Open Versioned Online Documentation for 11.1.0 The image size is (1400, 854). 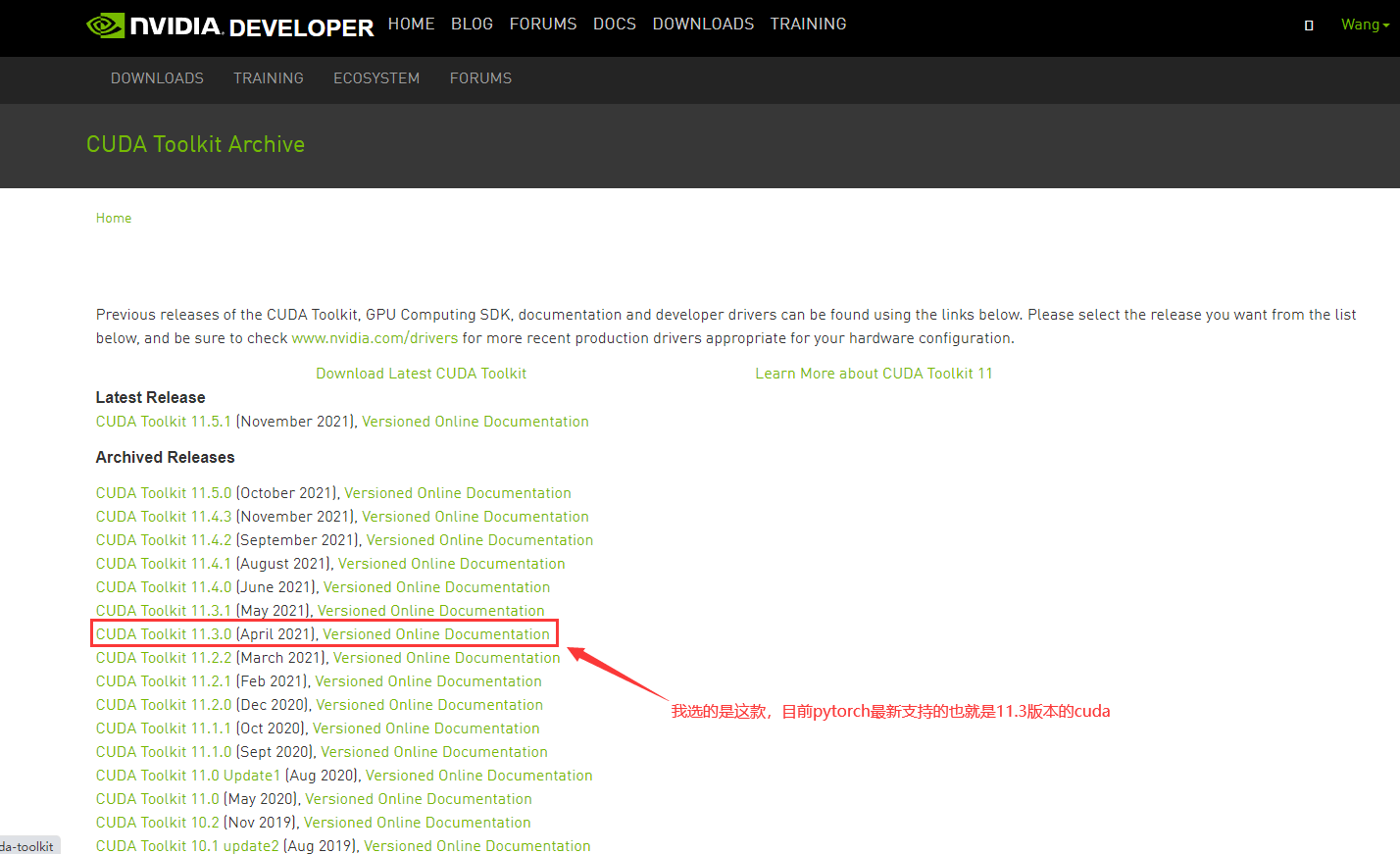click(x=434, y=752)
